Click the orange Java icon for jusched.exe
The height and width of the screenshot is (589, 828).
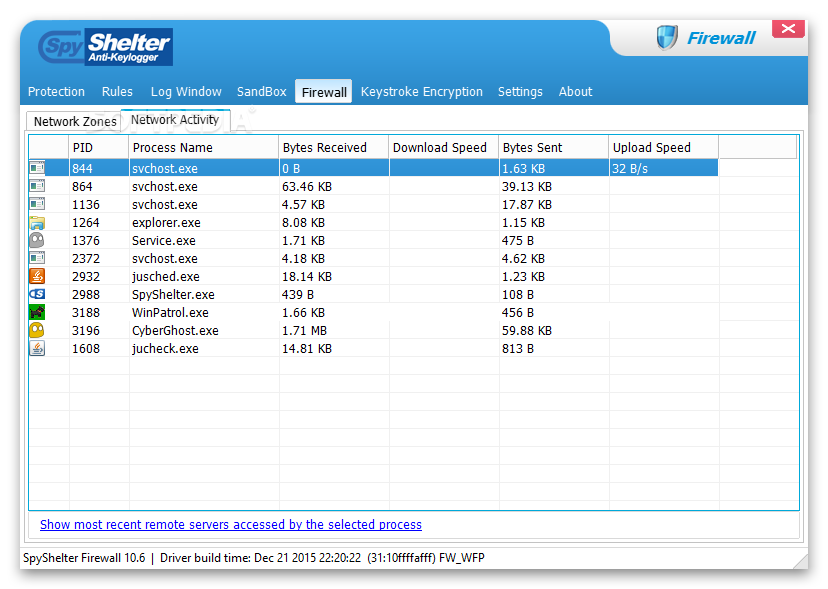click(37, 276)
